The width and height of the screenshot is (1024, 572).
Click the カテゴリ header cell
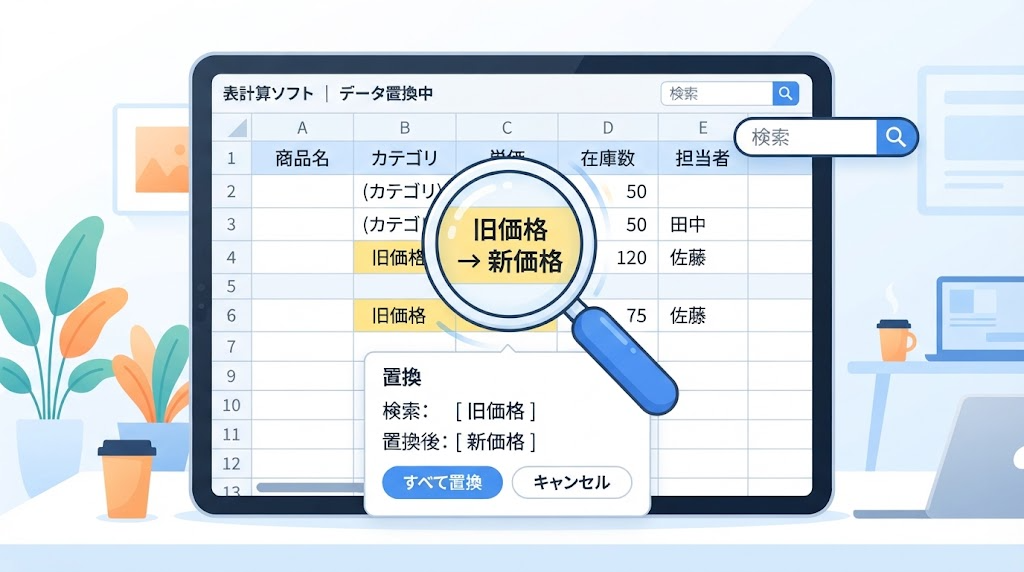[x=405, y=158]
